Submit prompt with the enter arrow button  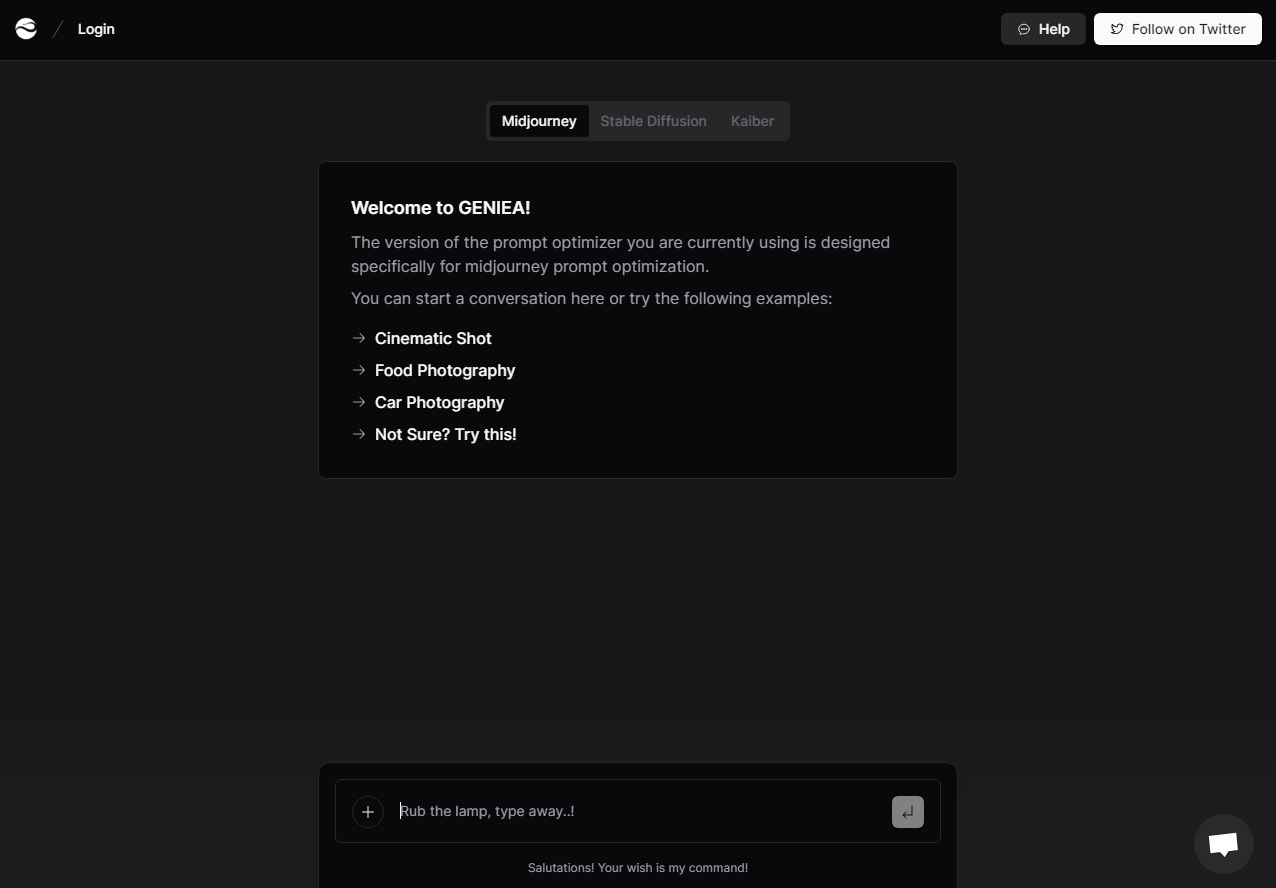click(x=908, y=812)
